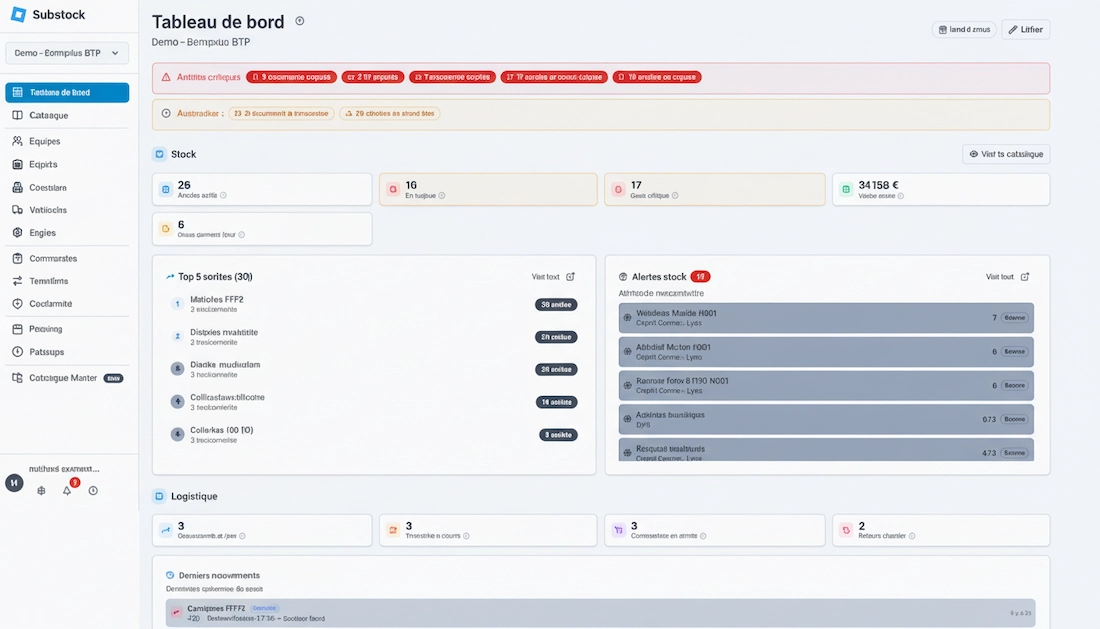Screen dimensions: 1100x629
Task: Click the info icon on 34 158 € card
Action: click(901, 196)
